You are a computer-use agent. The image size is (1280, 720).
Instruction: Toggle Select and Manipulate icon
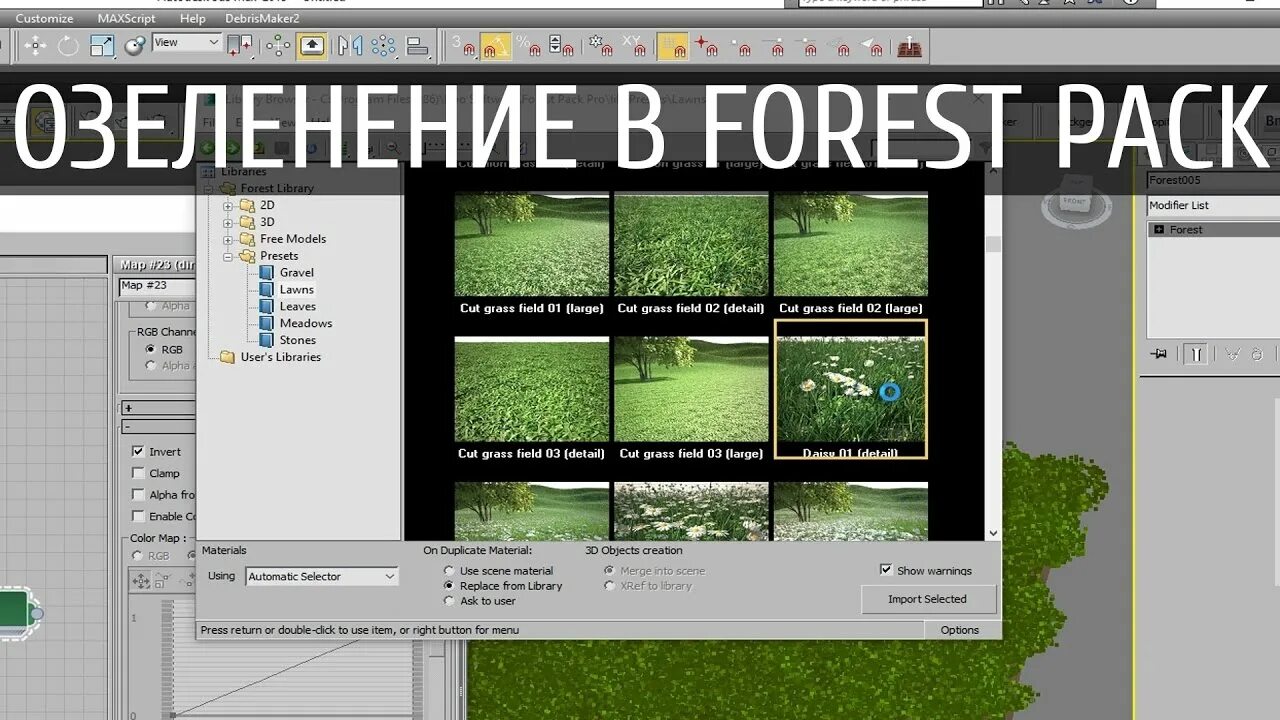point(277,45)
